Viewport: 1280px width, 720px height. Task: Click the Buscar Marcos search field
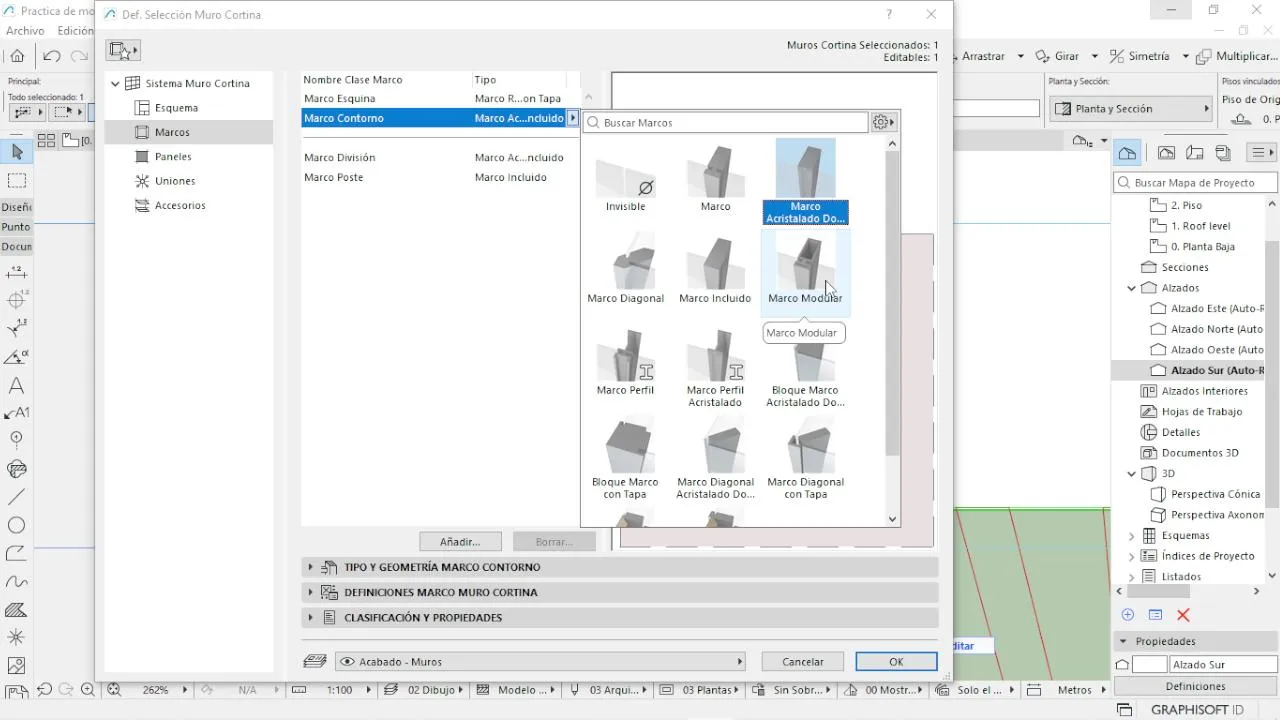pyautogui.click(x=725, y=122)
